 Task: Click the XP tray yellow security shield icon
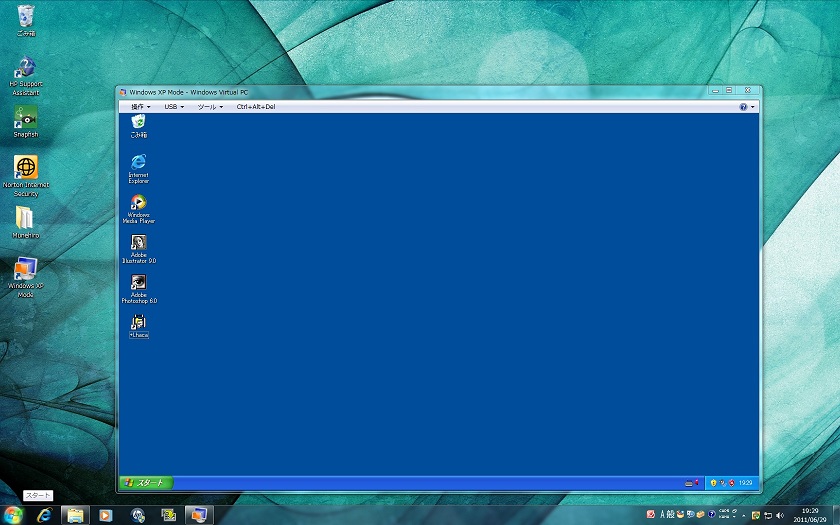pyautogui.click(x=714, y=483)
